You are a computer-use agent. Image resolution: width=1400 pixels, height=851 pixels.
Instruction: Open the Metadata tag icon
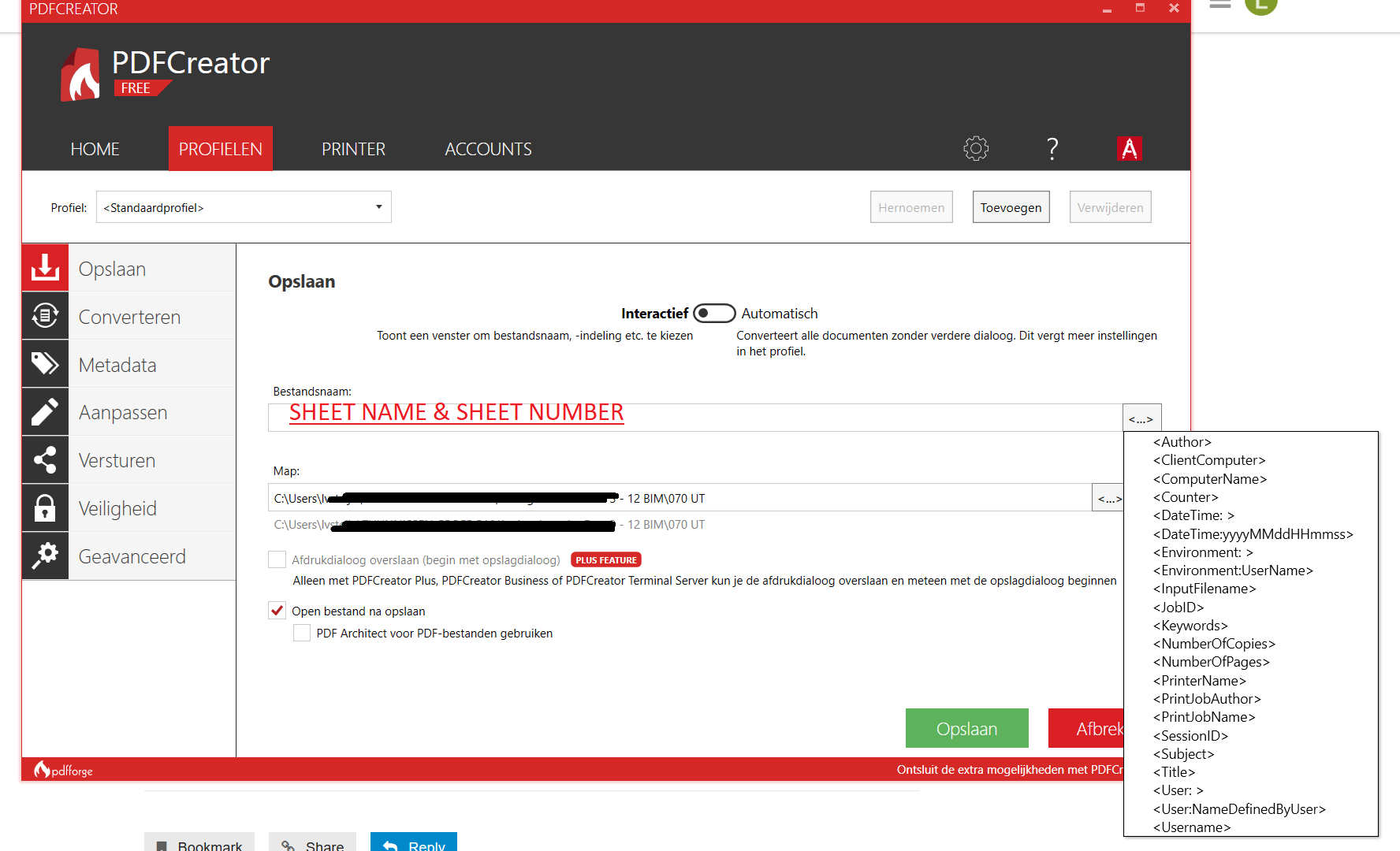coord(45,364)
